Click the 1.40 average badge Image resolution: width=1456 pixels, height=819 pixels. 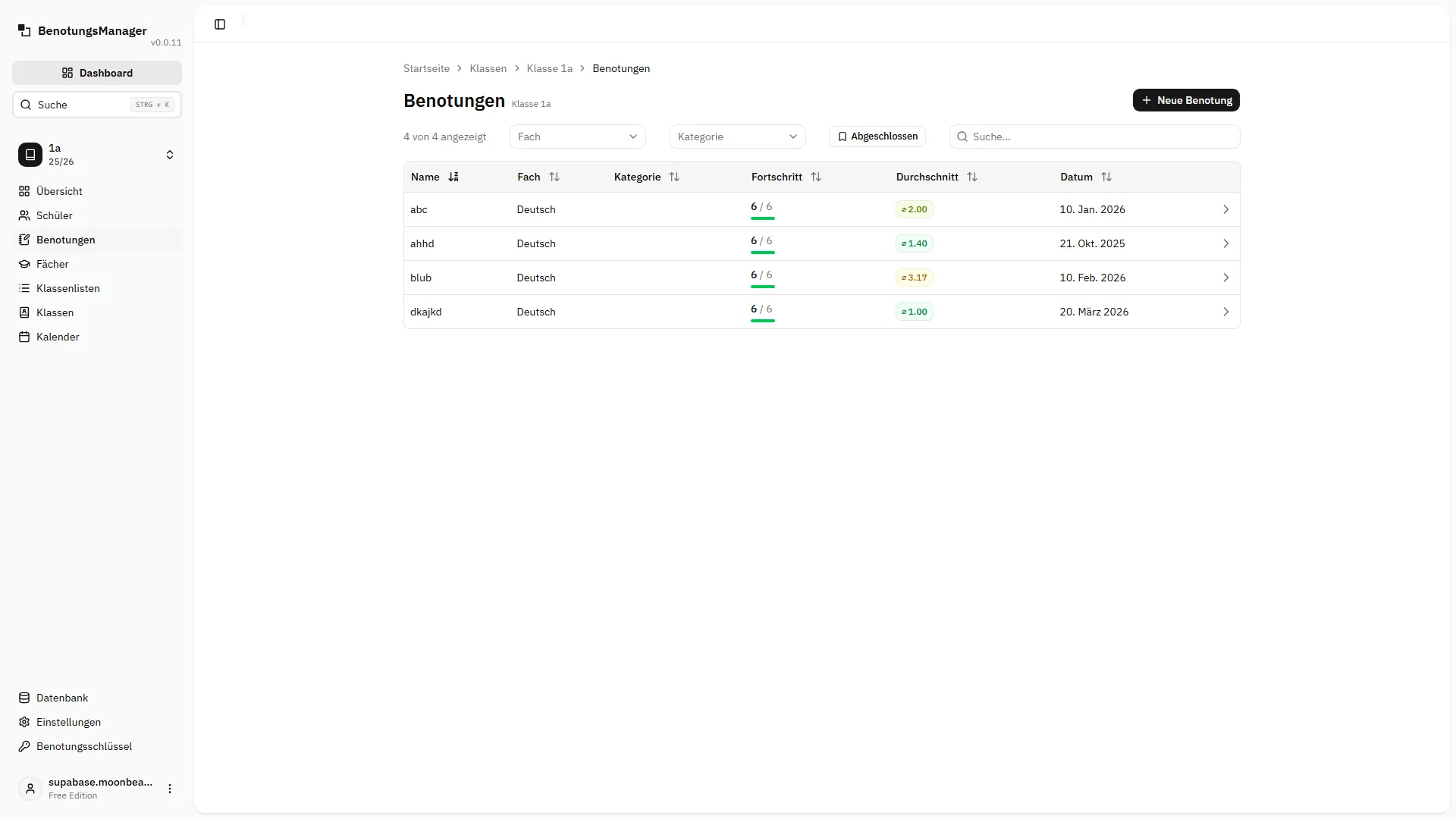914,243
